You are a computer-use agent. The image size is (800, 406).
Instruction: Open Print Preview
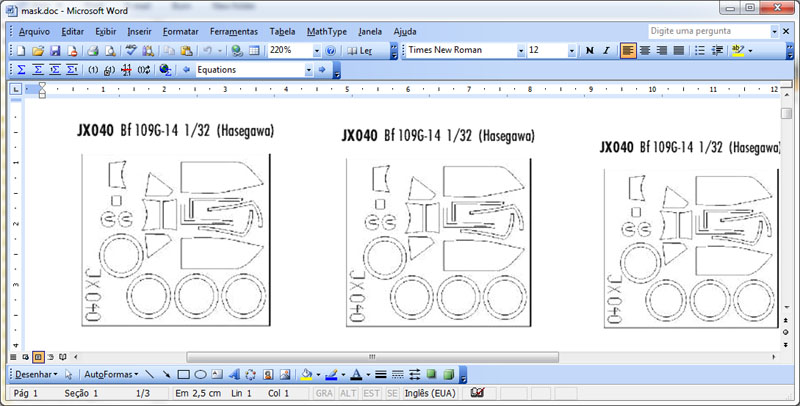pyautogui.click(x=110, y=50)
